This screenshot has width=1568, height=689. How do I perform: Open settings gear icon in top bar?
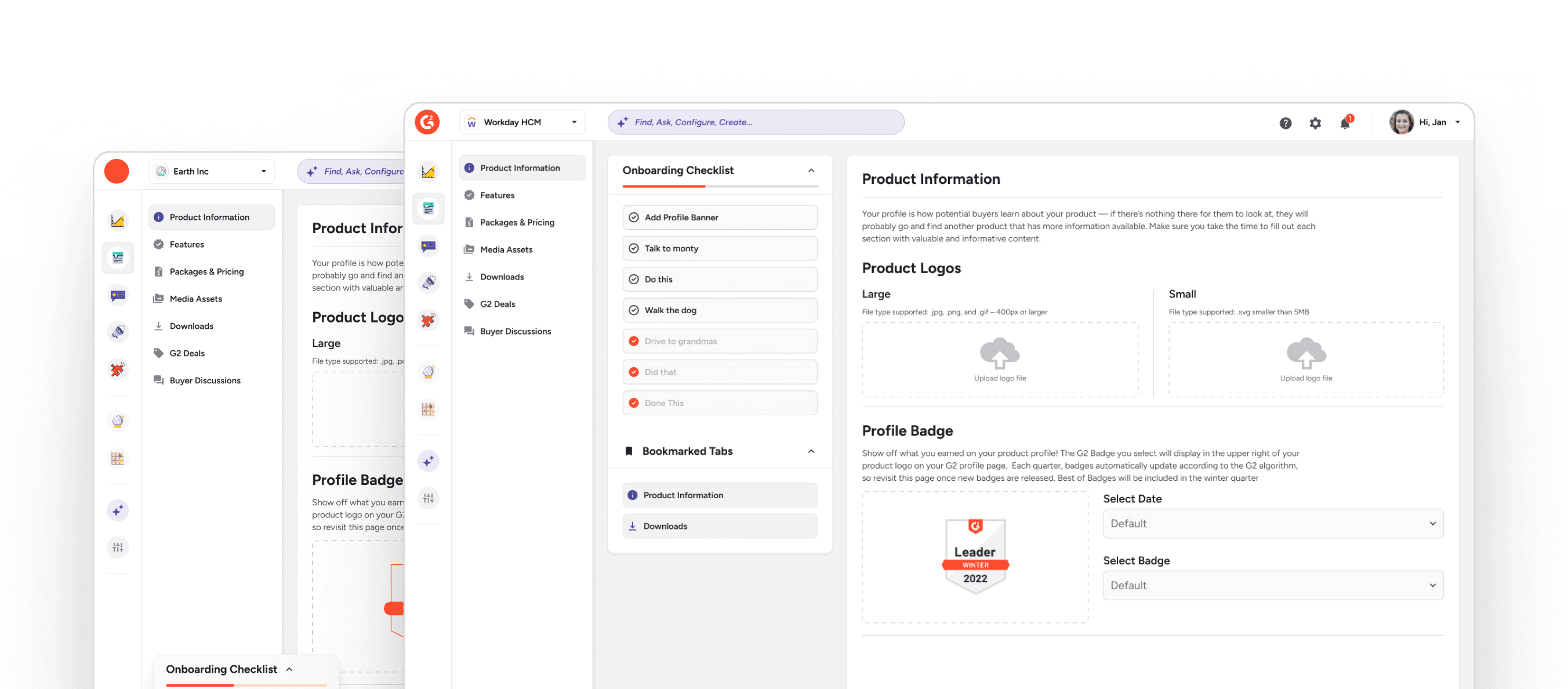coord(1315,123)
